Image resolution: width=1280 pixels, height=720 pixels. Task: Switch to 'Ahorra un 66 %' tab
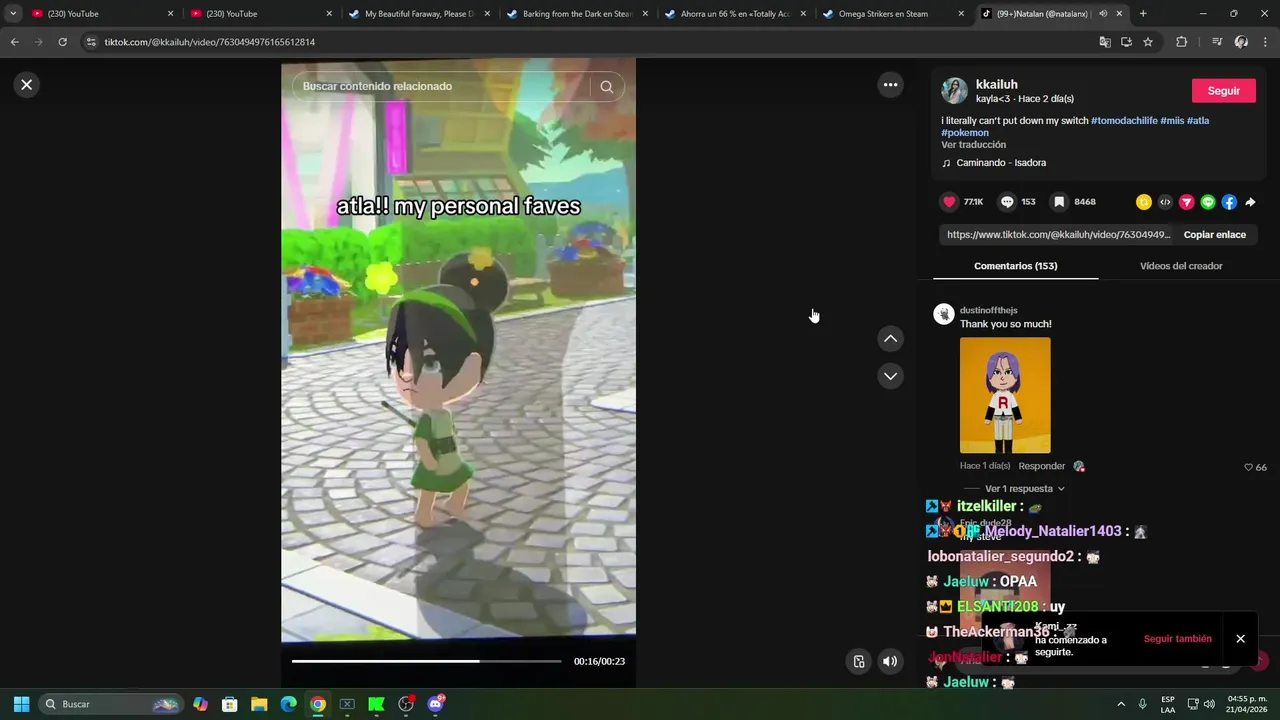tap(735, 14)
